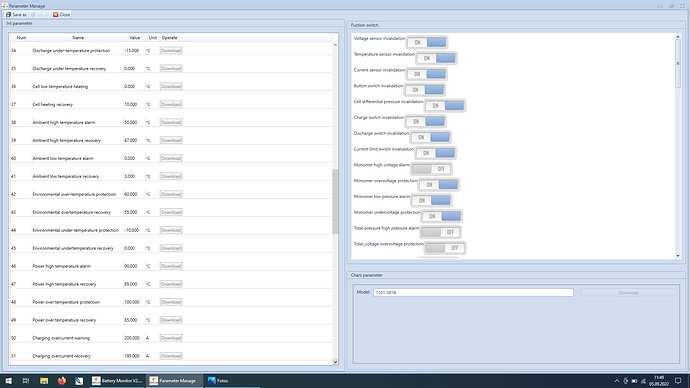Open the Windows Start menu

pos(8,381)
